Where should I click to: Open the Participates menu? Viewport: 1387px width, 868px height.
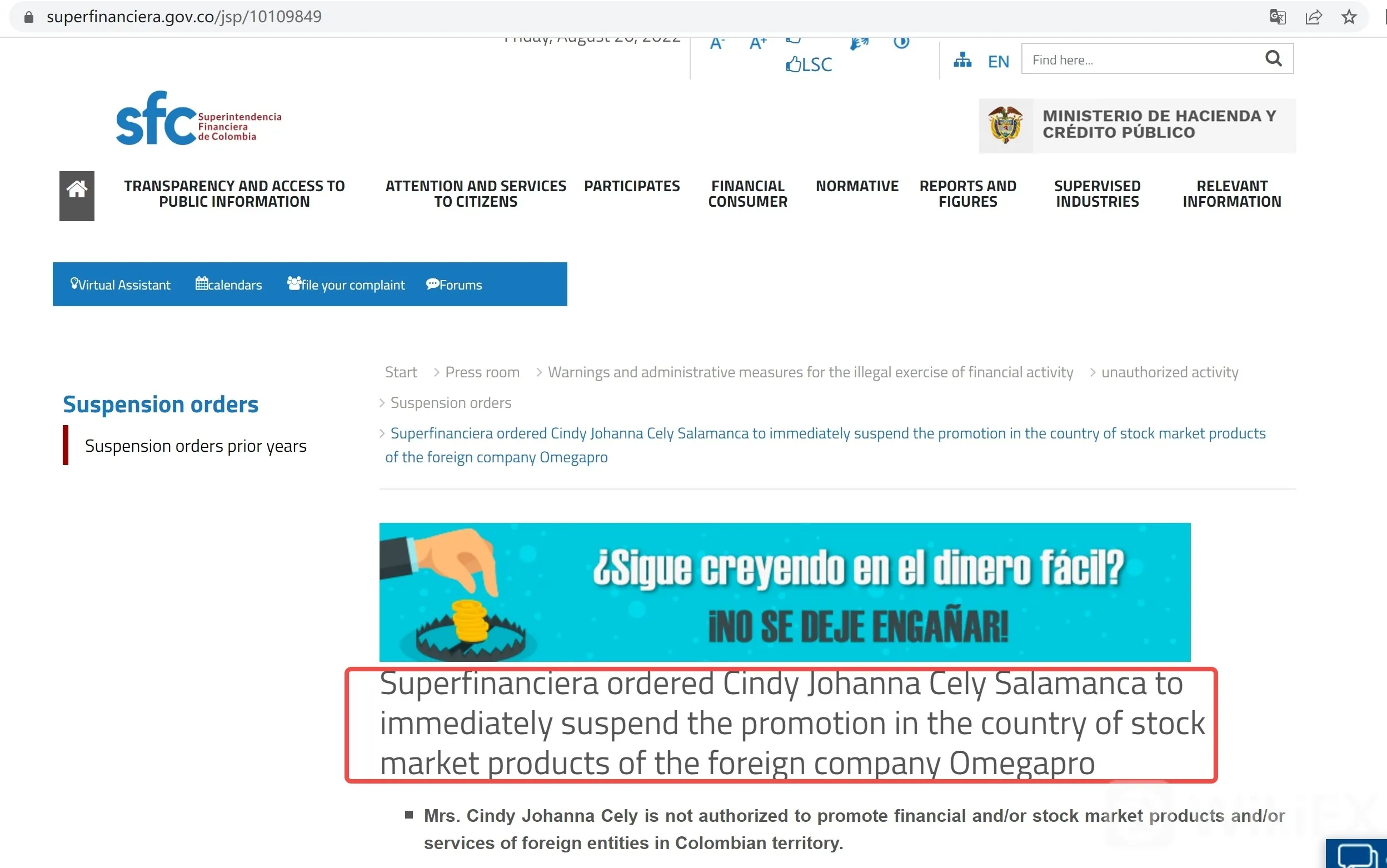(x=631, y=186)
